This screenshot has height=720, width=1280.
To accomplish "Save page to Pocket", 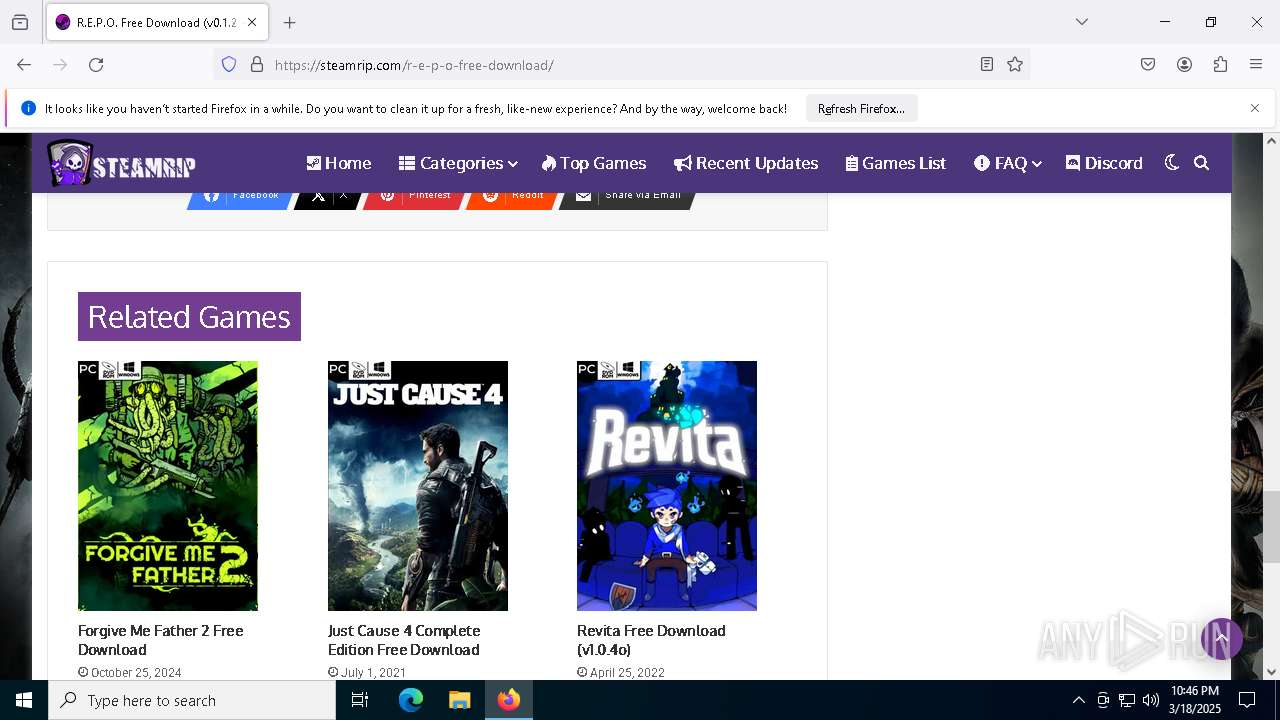I will [1148, 64].
